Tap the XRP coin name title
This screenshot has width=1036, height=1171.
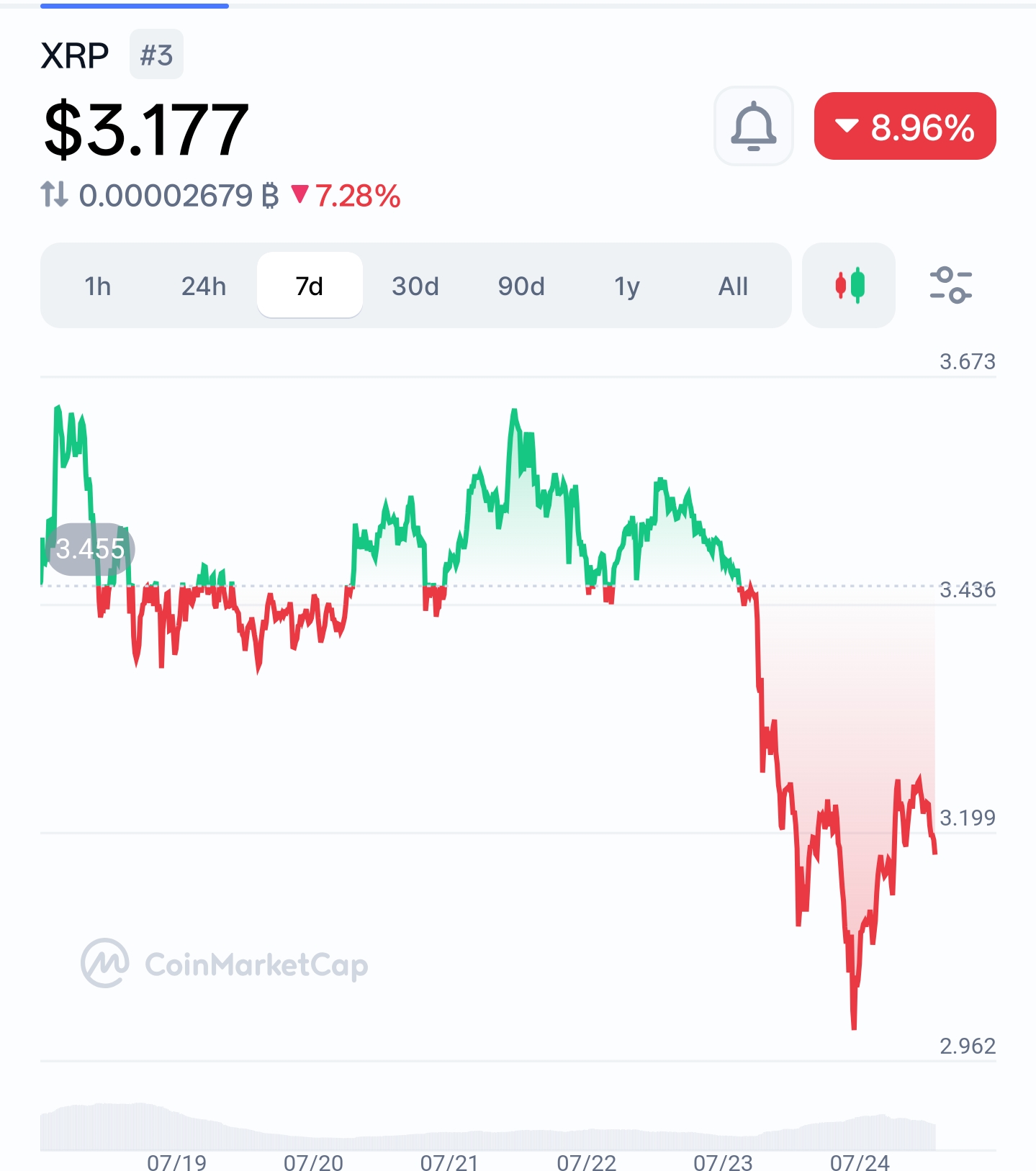75,55
